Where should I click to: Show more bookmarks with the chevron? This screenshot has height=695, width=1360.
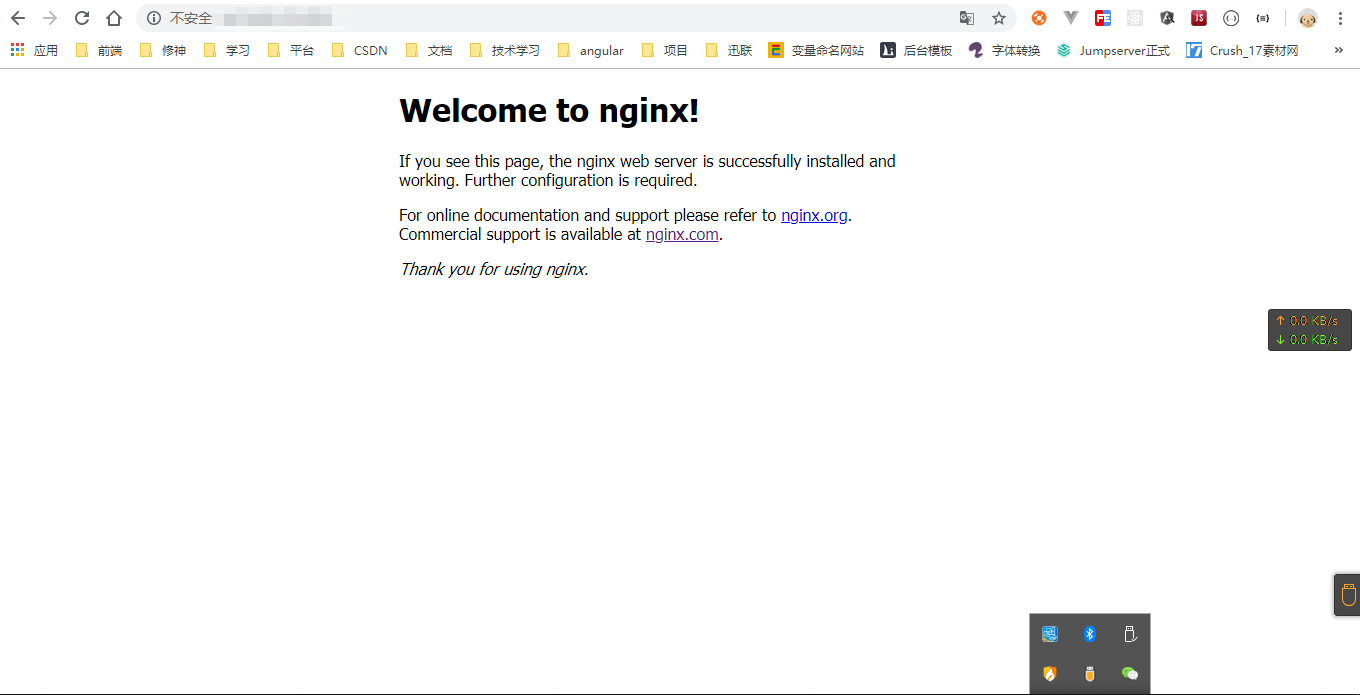point(1339,50)
